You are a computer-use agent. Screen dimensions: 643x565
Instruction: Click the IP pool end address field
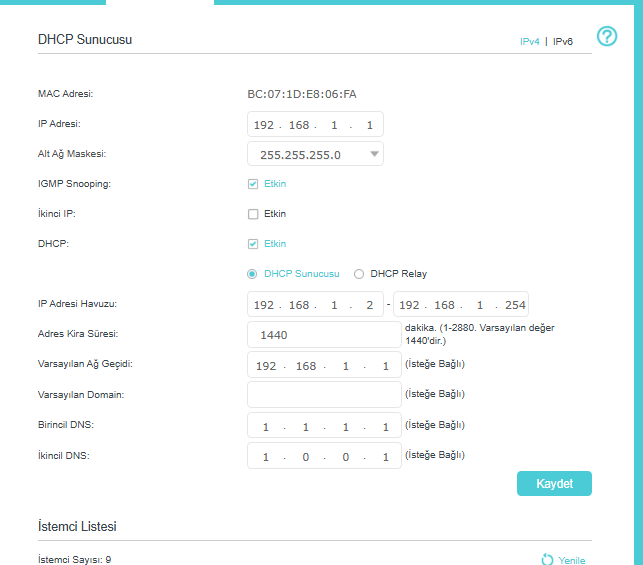coord(461,304)
